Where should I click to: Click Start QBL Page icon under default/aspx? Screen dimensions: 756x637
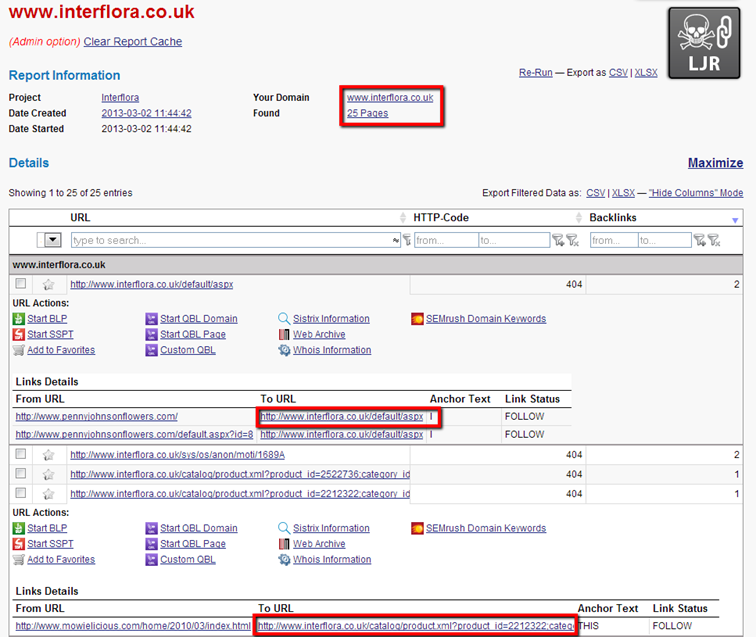coord(151,334)
